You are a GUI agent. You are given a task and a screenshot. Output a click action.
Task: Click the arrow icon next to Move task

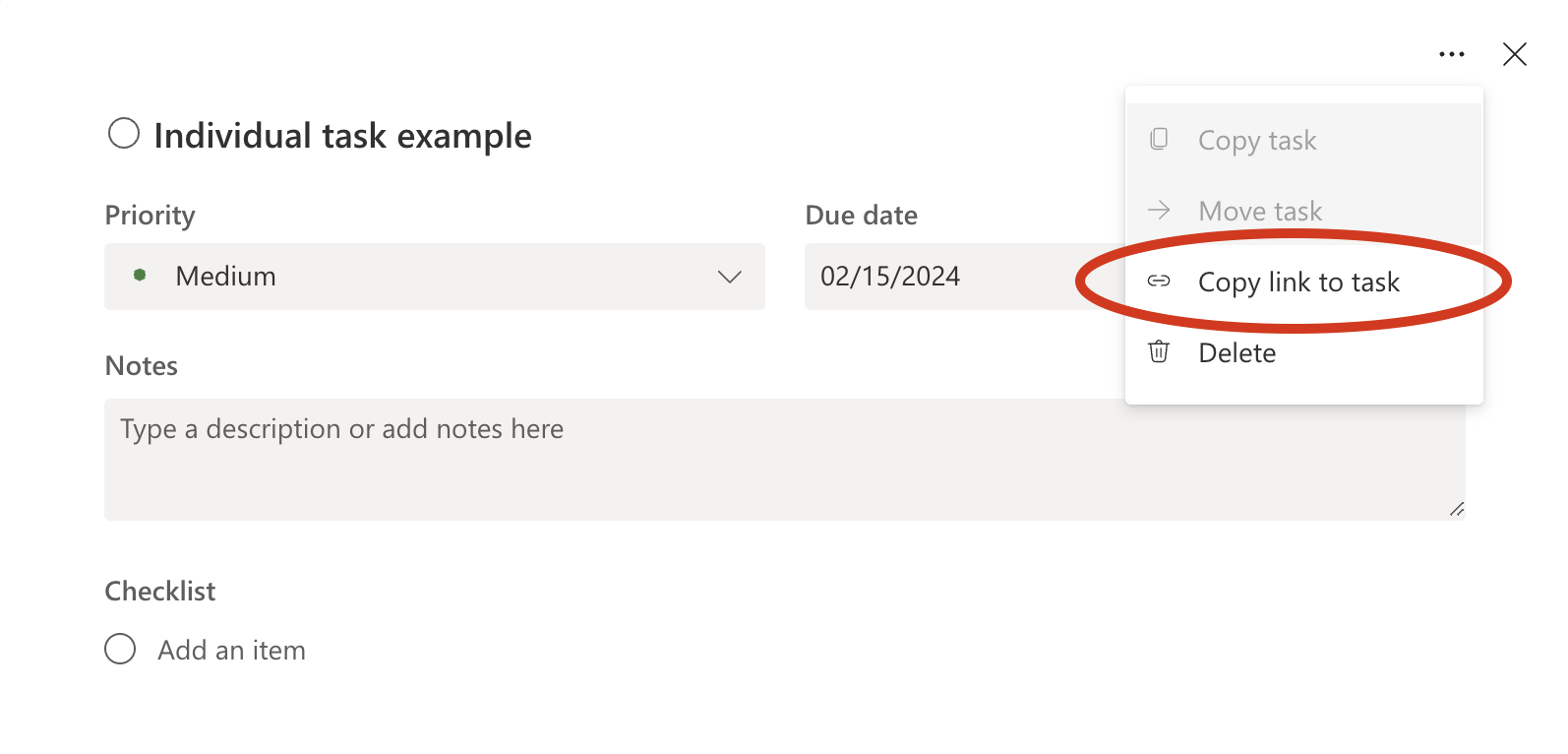1160,210
